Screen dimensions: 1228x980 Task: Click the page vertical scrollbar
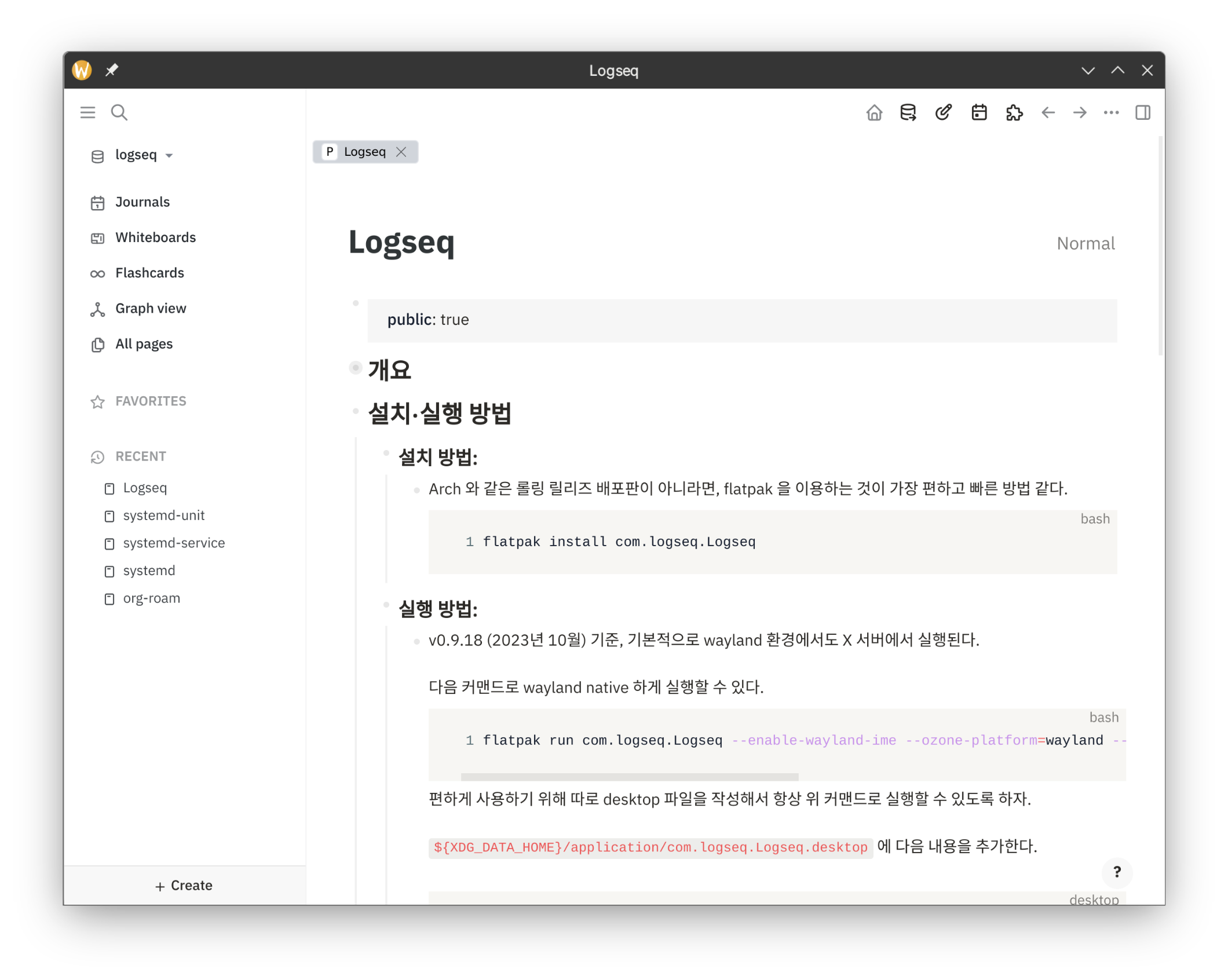[x=1160, y=246]
